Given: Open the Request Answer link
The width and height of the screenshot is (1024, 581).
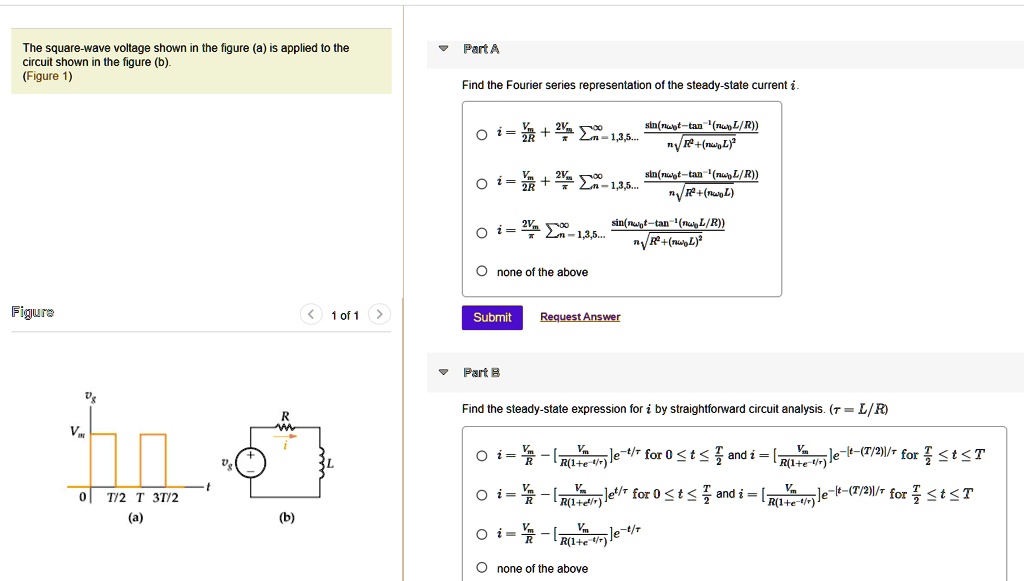Looking at the screenshot, I should click(580, 316).
